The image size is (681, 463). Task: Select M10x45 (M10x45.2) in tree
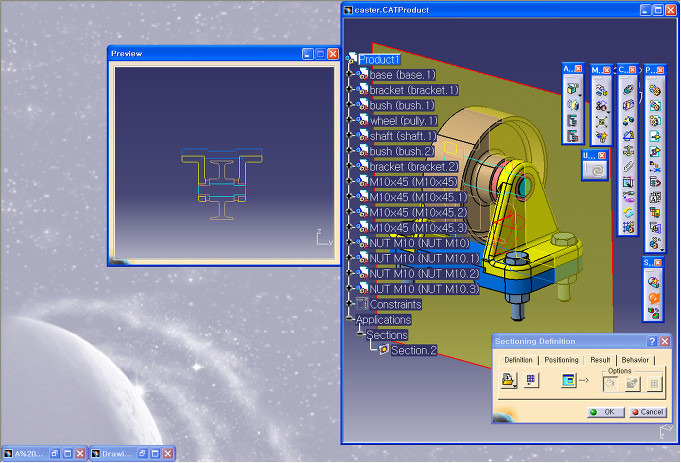(418, 212)
